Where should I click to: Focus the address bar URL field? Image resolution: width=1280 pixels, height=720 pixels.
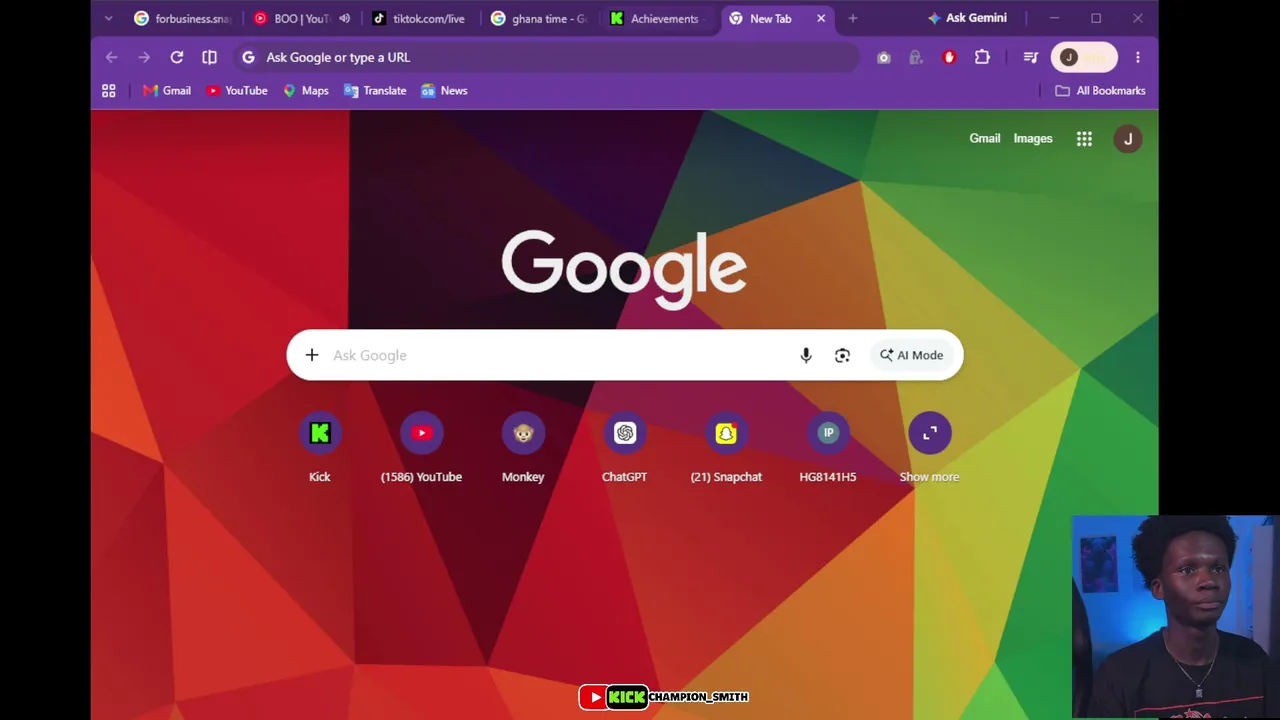[546, 57]
